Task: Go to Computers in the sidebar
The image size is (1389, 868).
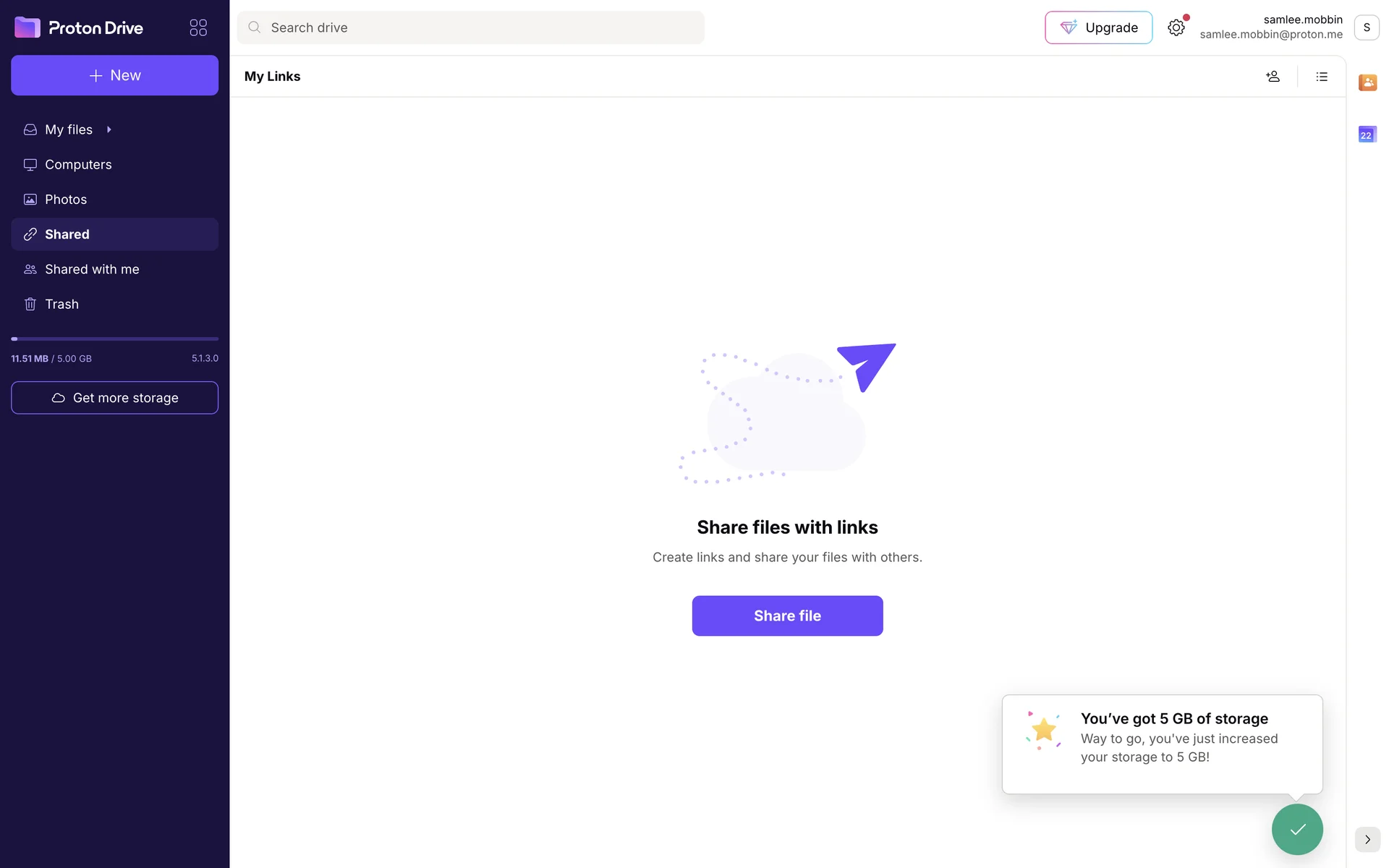Action: coord(78,164)
